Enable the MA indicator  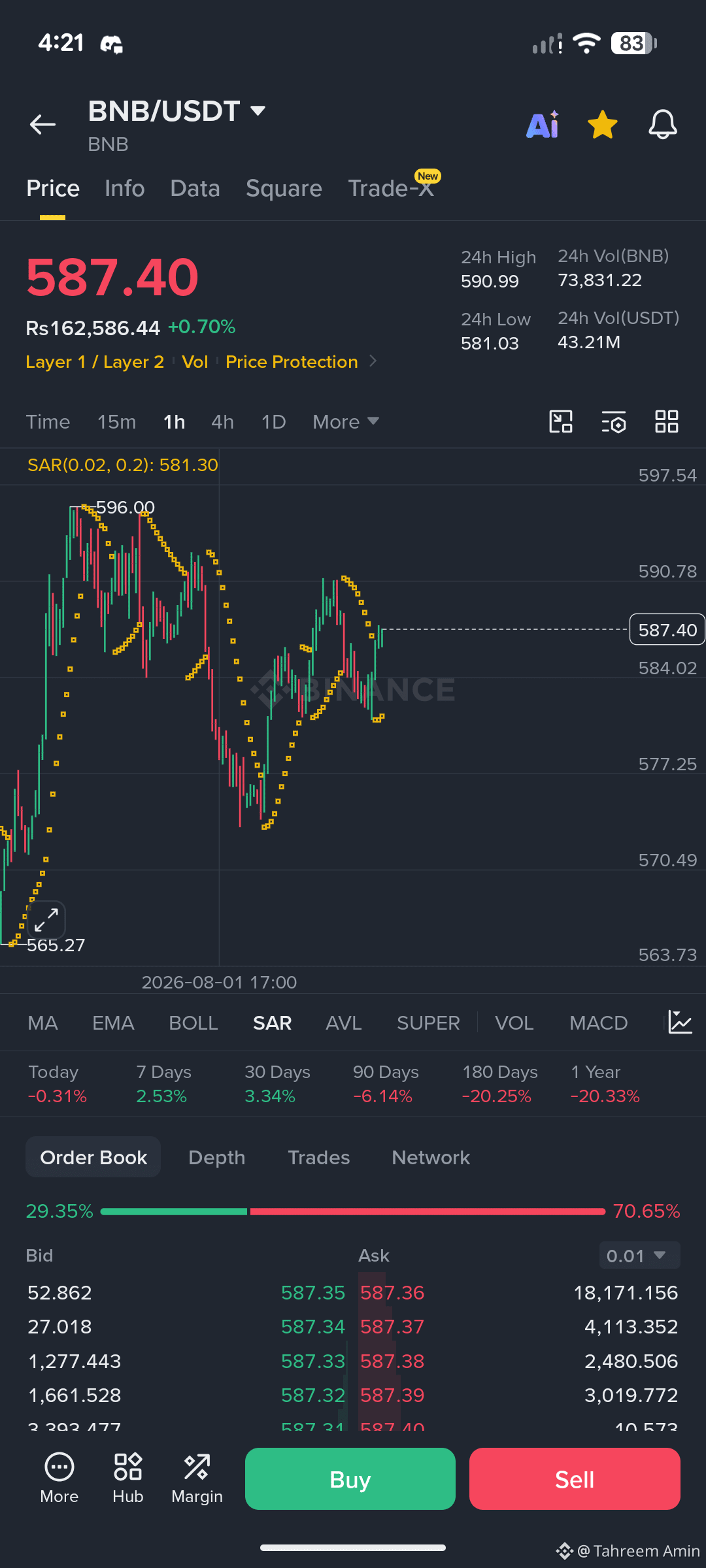click(x=43, y=1023)
